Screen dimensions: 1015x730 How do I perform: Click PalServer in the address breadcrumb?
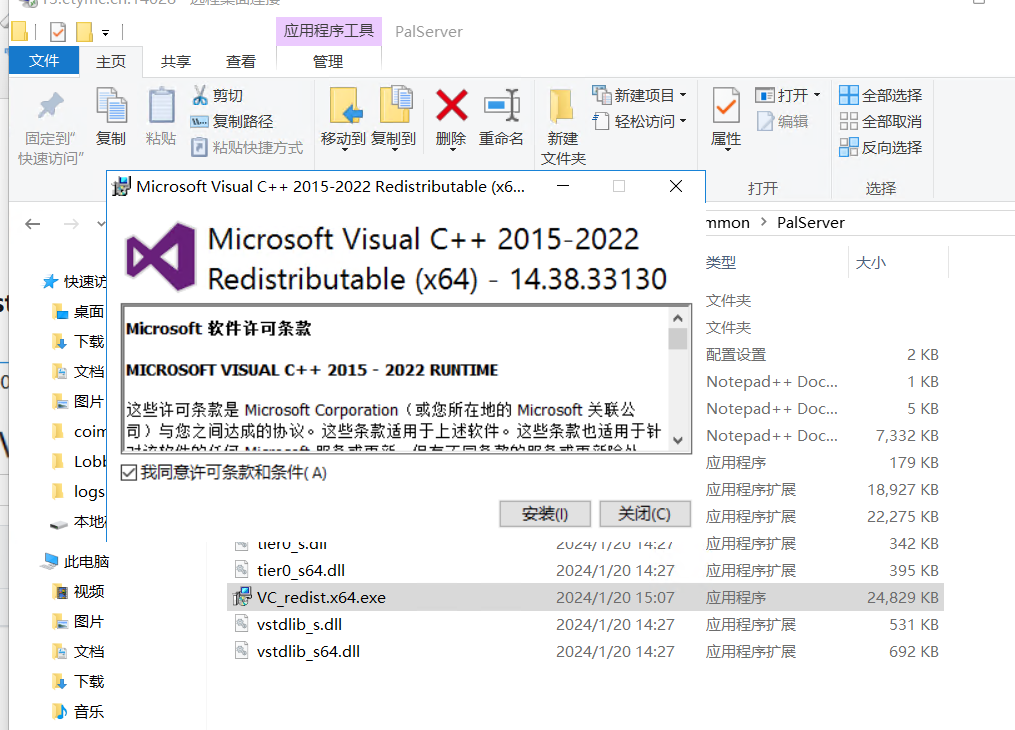[810, 223]
